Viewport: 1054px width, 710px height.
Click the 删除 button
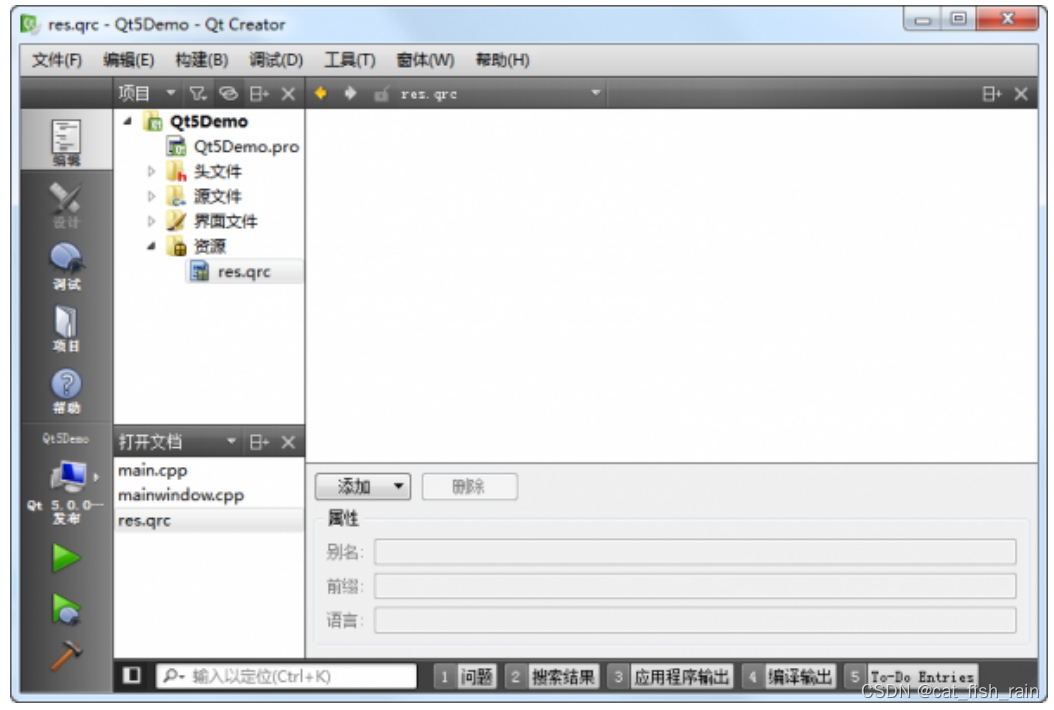469,486
